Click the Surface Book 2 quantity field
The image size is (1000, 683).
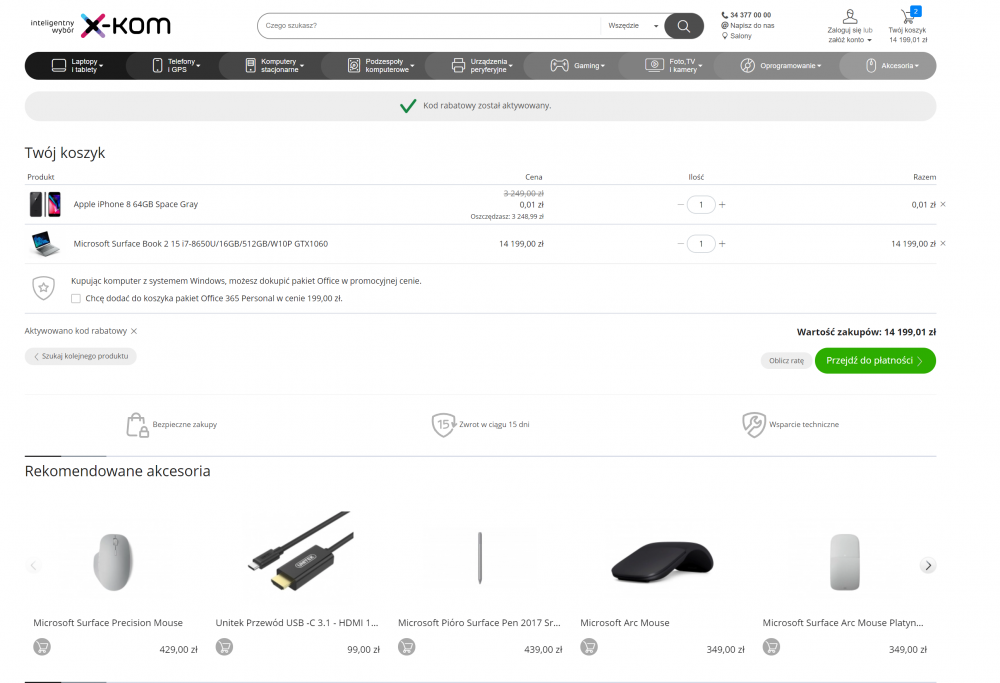pos(701,244)
